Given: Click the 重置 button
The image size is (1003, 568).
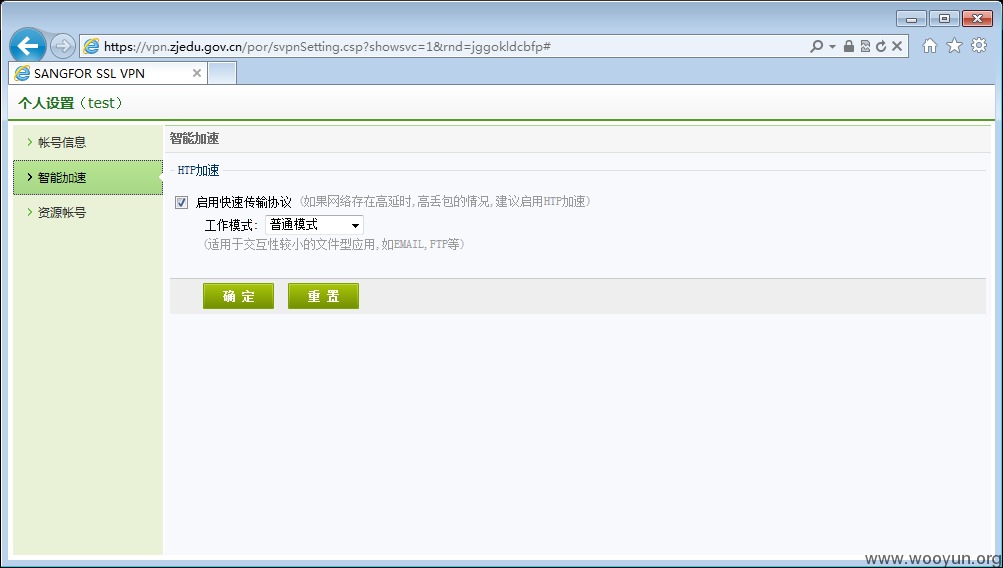Looking at the screenshot, I should click(323, 296).
